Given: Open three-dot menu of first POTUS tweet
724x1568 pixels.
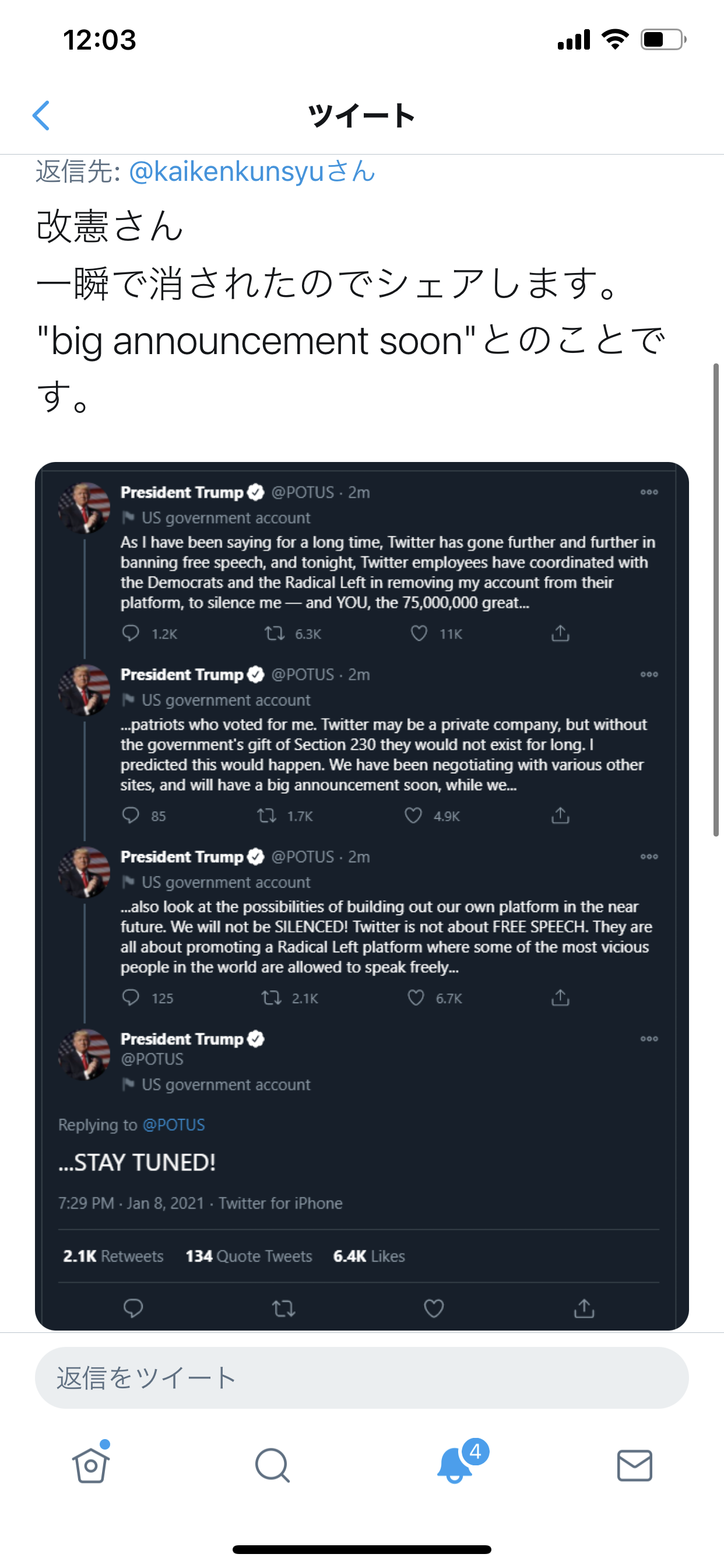Looking at the screenshot, I should [x=649, y=492].
